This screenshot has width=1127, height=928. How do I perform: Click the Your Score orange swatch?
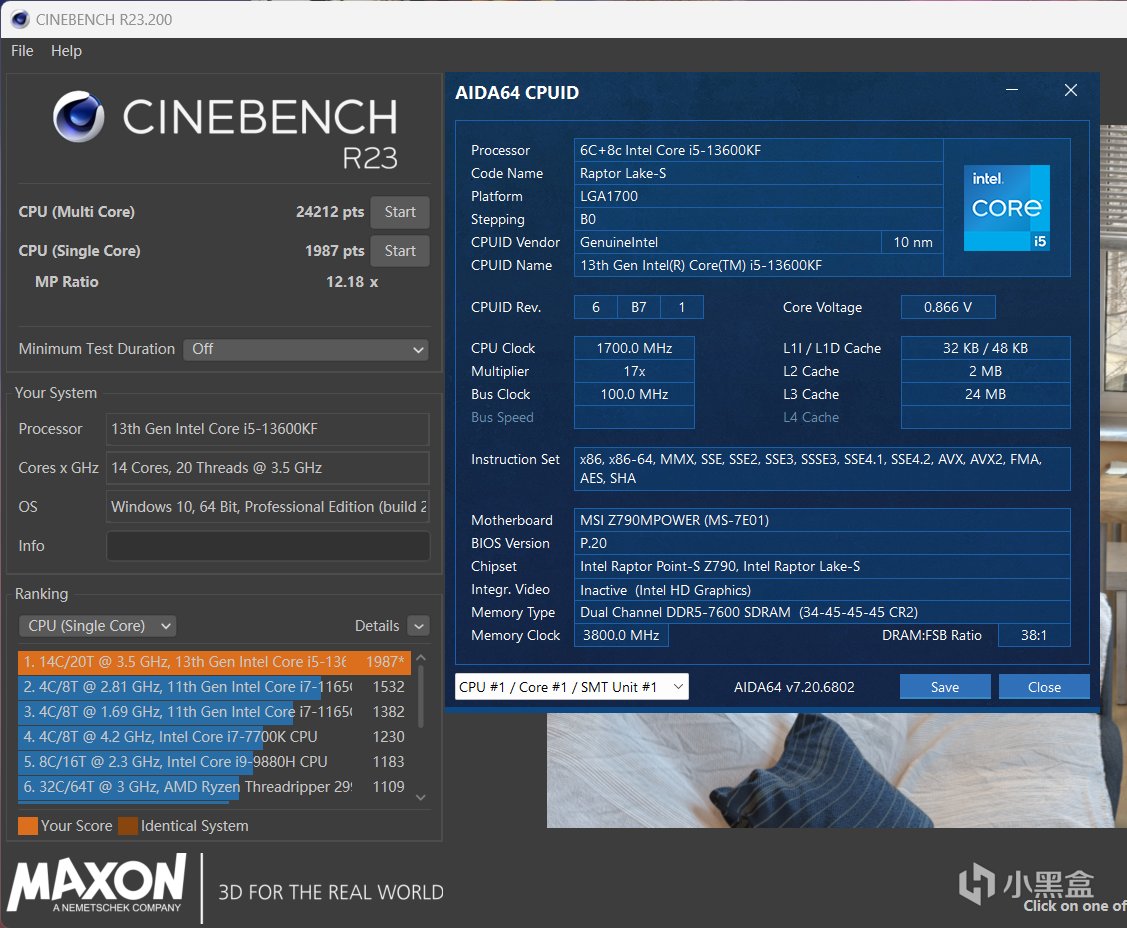point(28,826)
